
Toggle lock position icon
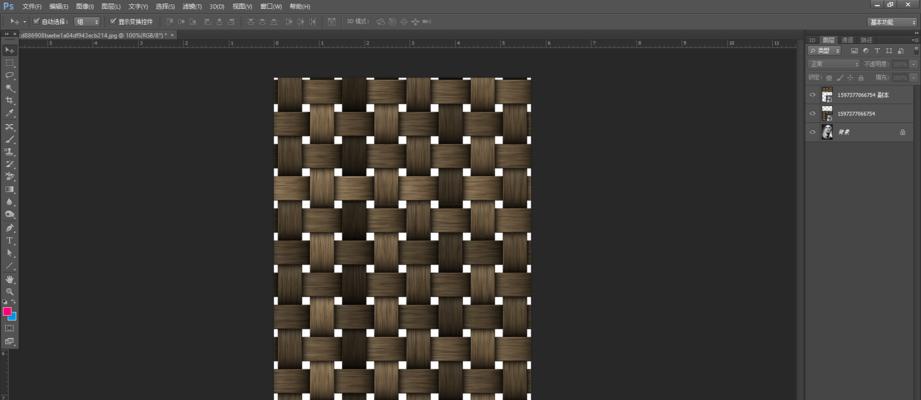(x=851, y=78)
